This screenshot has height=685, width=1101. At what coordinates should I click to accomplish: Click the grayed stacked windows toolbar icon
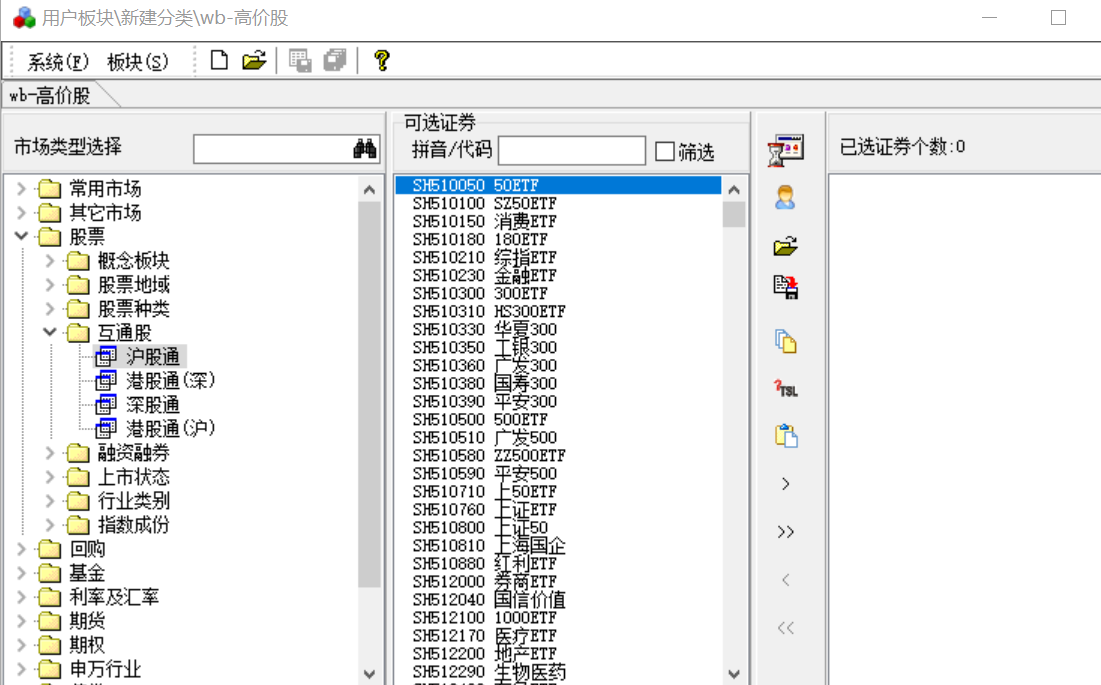[335, 60]
